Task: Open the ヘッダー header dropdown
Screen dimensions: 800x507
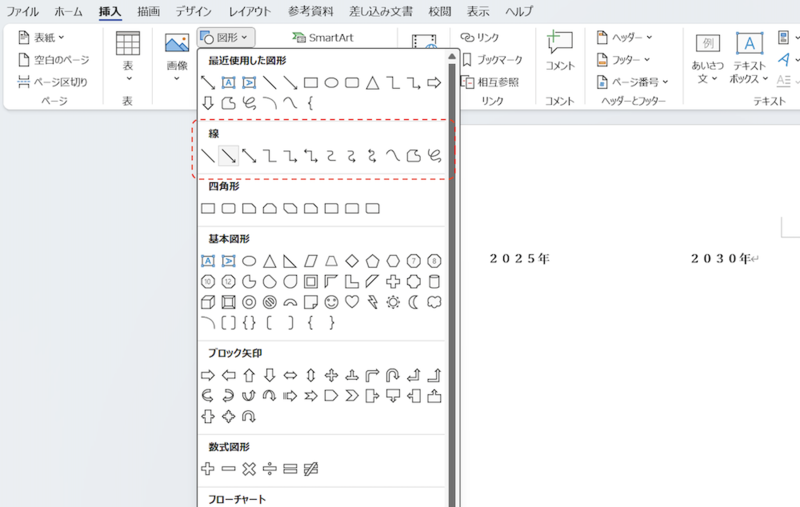Action: [624, 37]
